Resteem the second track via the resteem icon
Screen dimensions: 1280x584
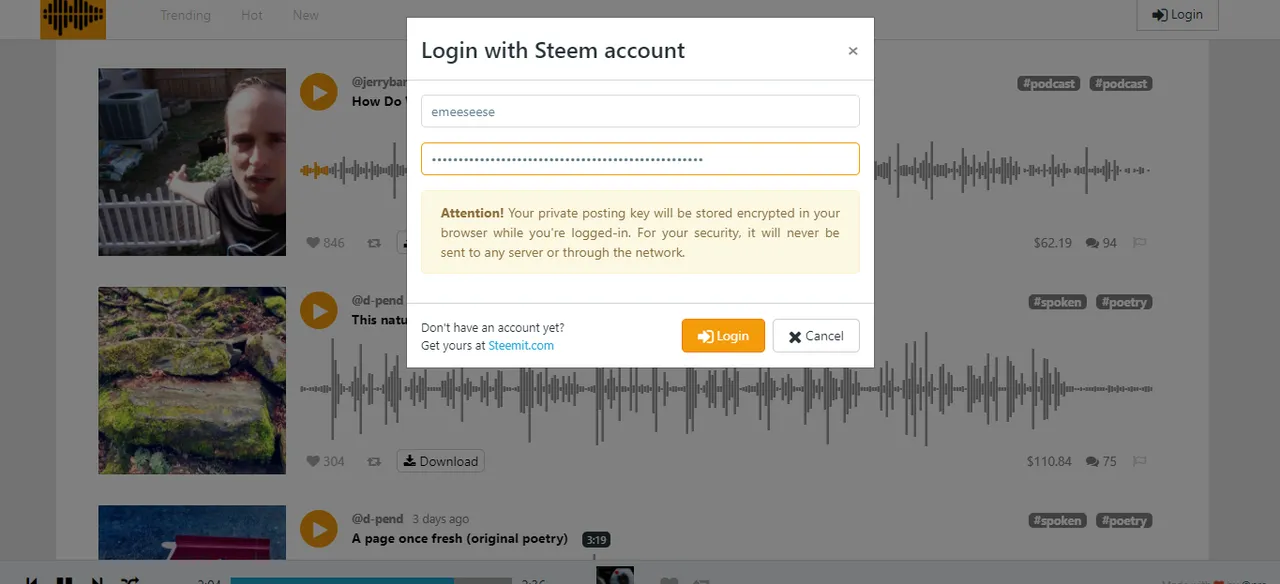click(x=374, y=461)
